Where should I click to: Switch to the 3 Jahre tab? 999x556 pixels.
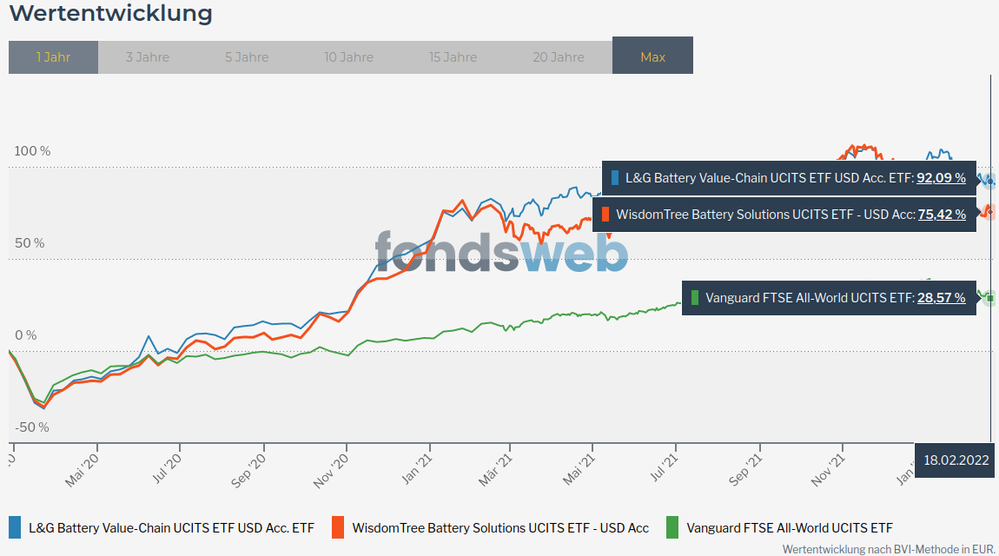[x=147, y=57]
